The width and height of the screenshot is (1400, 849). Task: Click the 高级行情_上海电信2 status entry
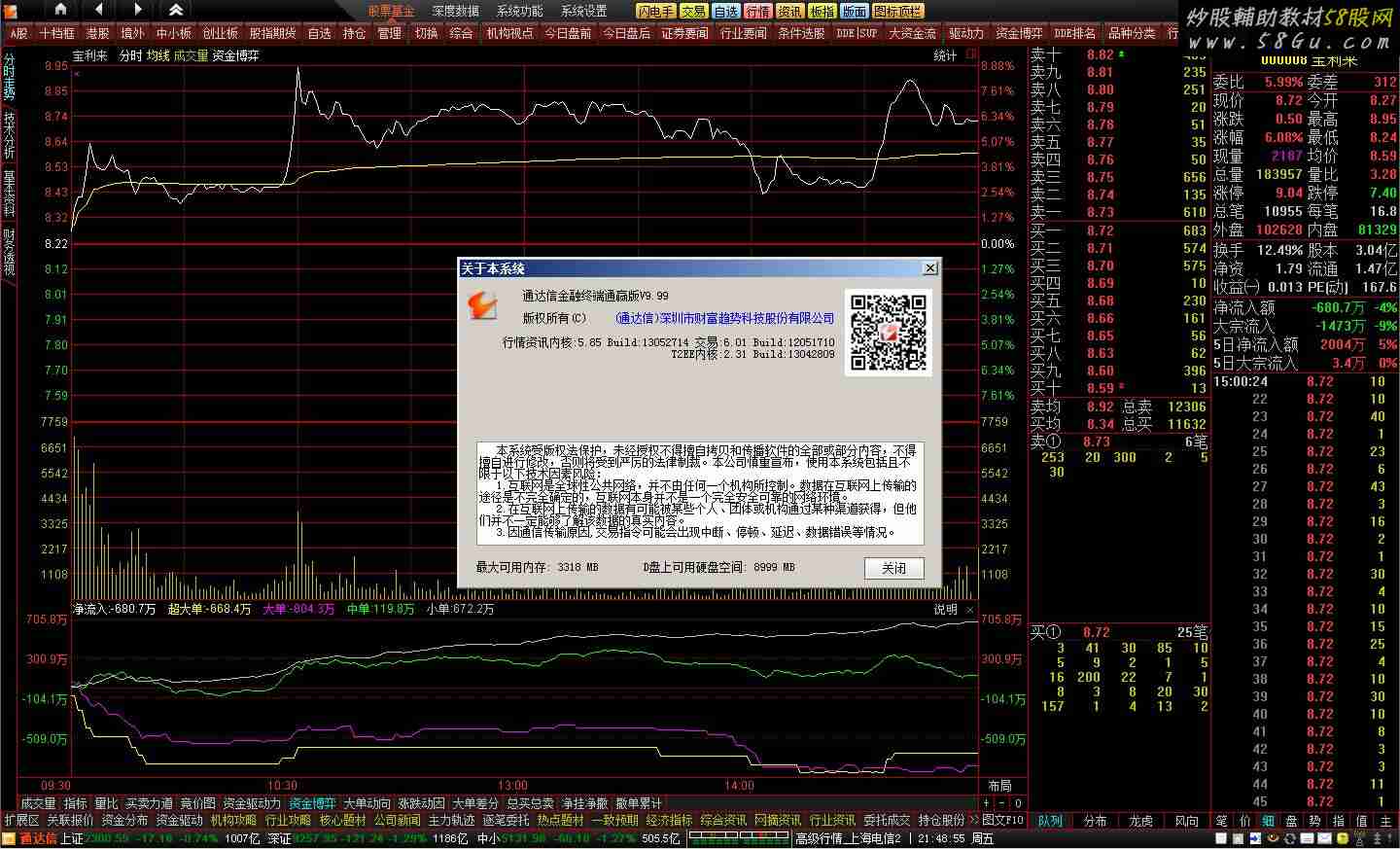pos(848,838)
